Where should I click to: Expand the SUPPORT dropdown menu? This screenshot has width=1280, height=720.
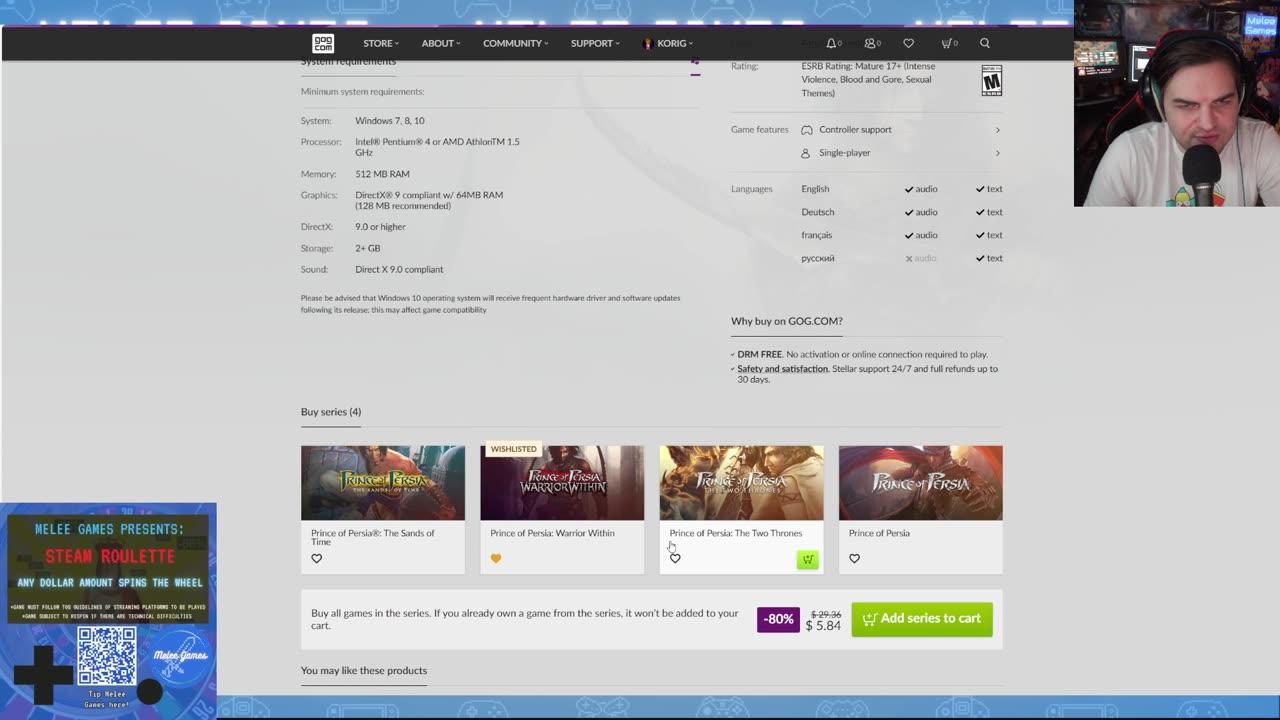(x=595, y=43)
